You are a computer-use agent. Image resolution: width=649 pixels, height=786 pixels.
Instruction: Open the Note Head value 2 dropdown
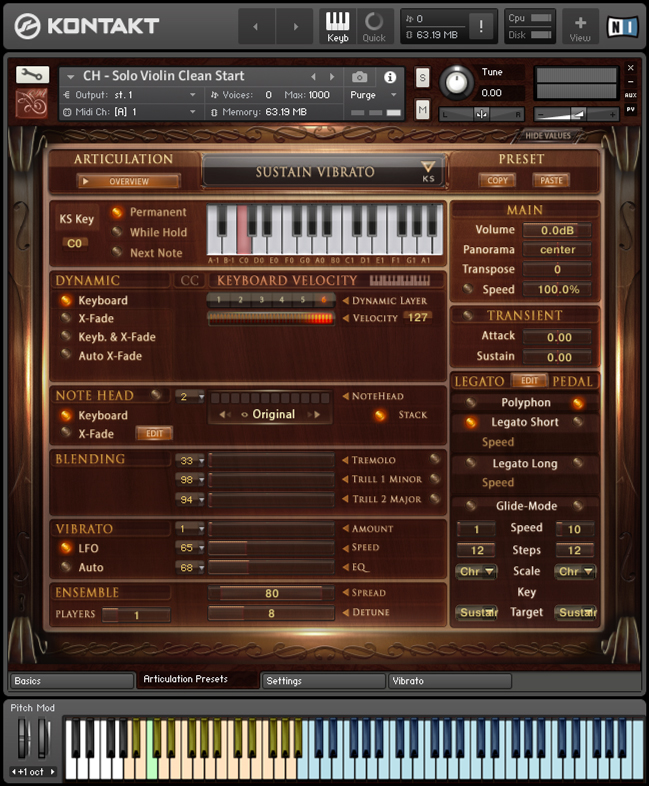click(190, 397)
